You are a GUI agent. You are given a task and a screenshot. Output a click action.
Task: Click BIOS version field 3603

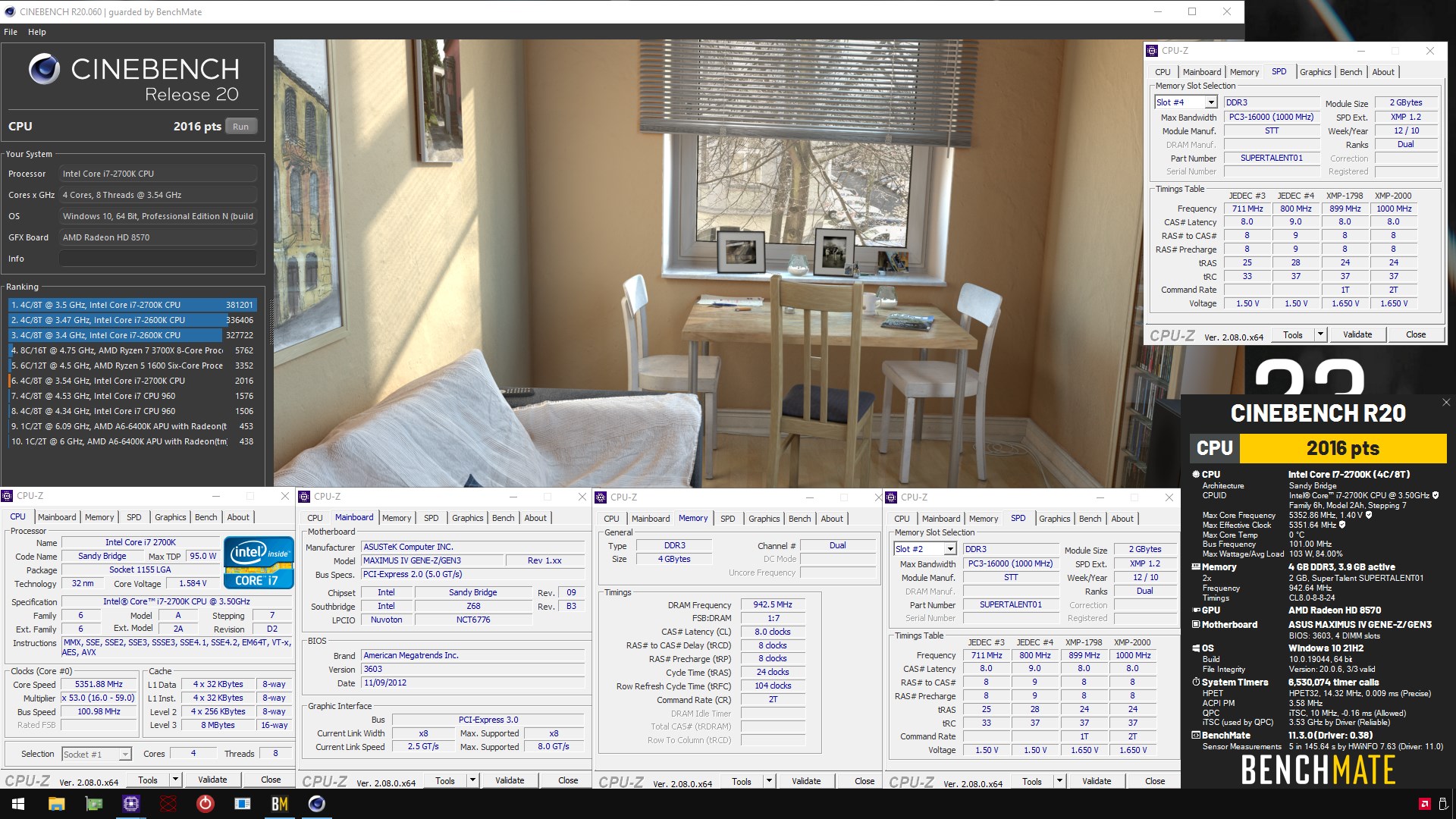coord(472,670)
